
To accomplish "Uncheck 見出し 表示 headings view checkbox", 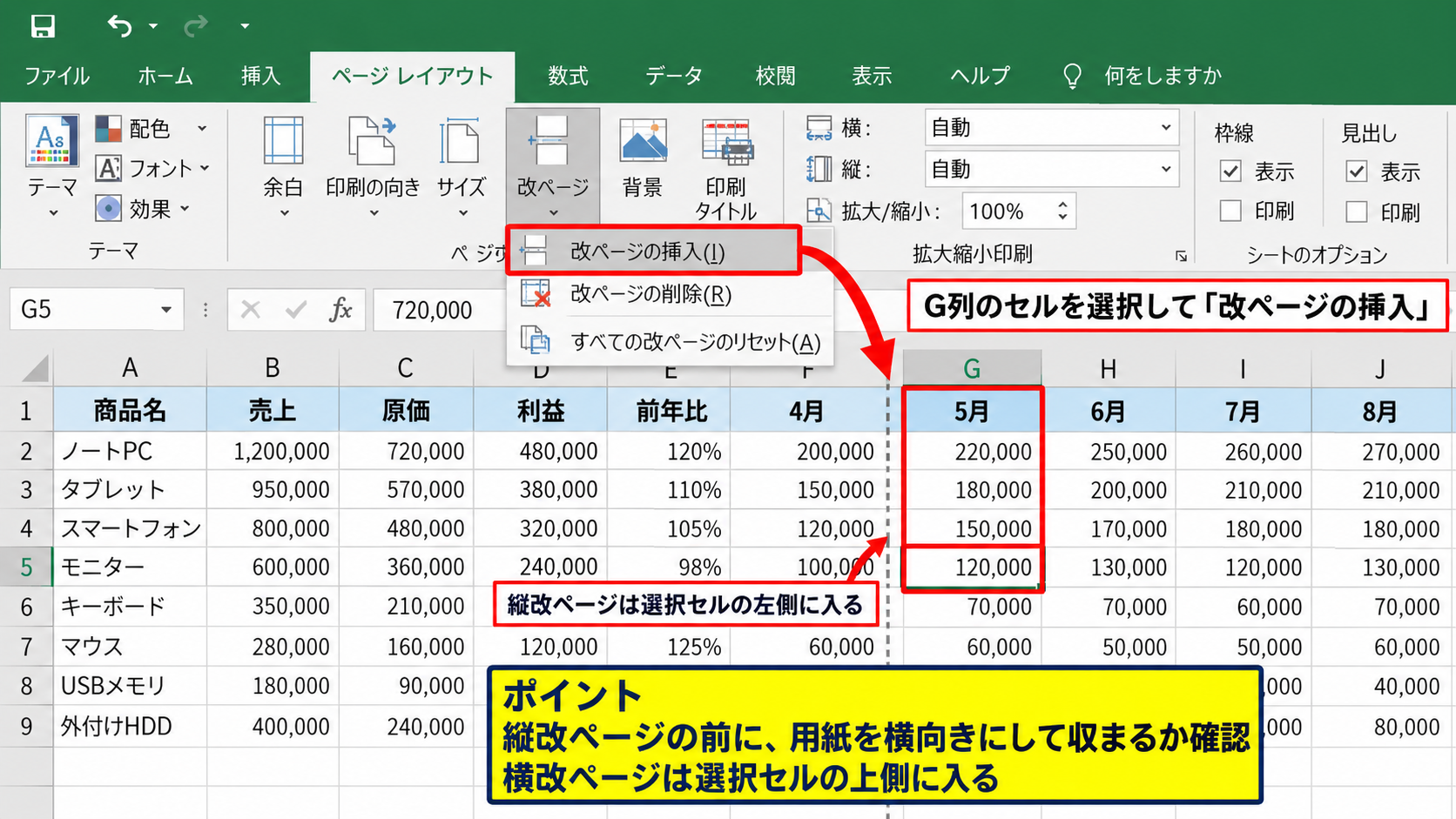I will click(1356, 171).
